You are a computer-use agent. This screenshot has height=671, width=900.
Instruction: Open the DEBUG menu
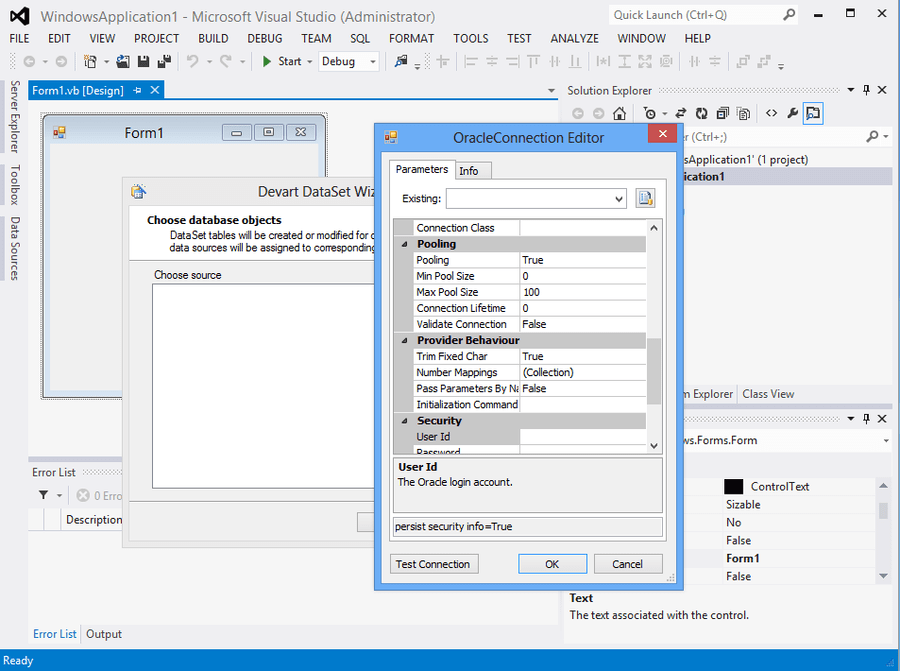[264, 38]
